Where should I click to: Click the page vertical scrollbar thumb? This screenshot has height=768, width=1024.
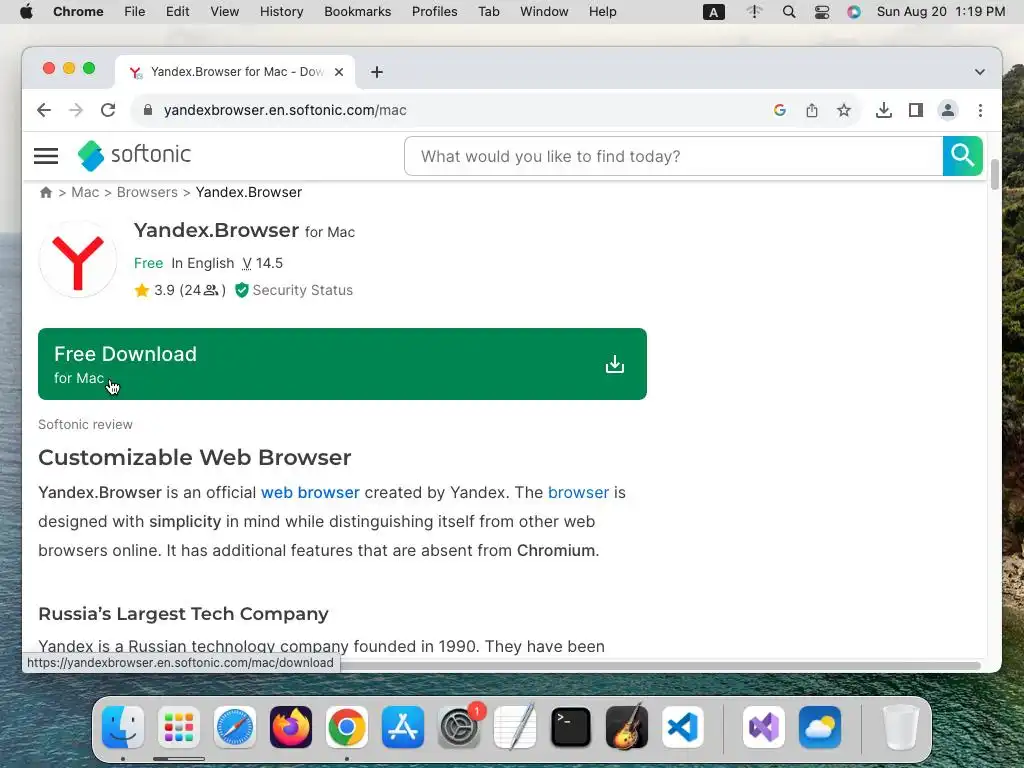point(995,174)
